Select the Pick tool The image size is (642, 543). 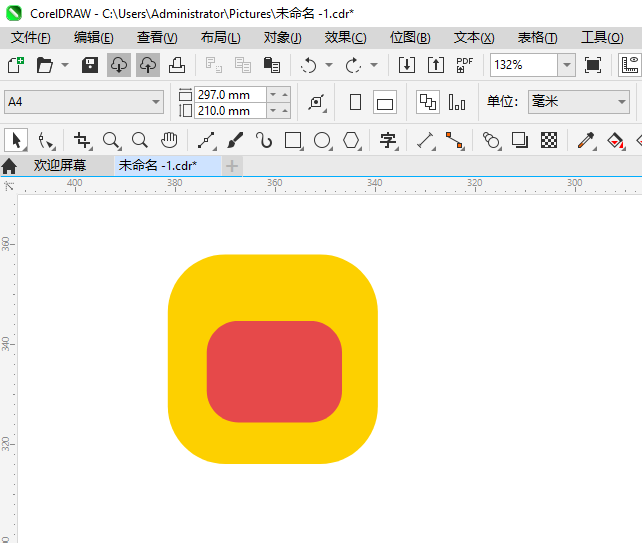(16, 140)
